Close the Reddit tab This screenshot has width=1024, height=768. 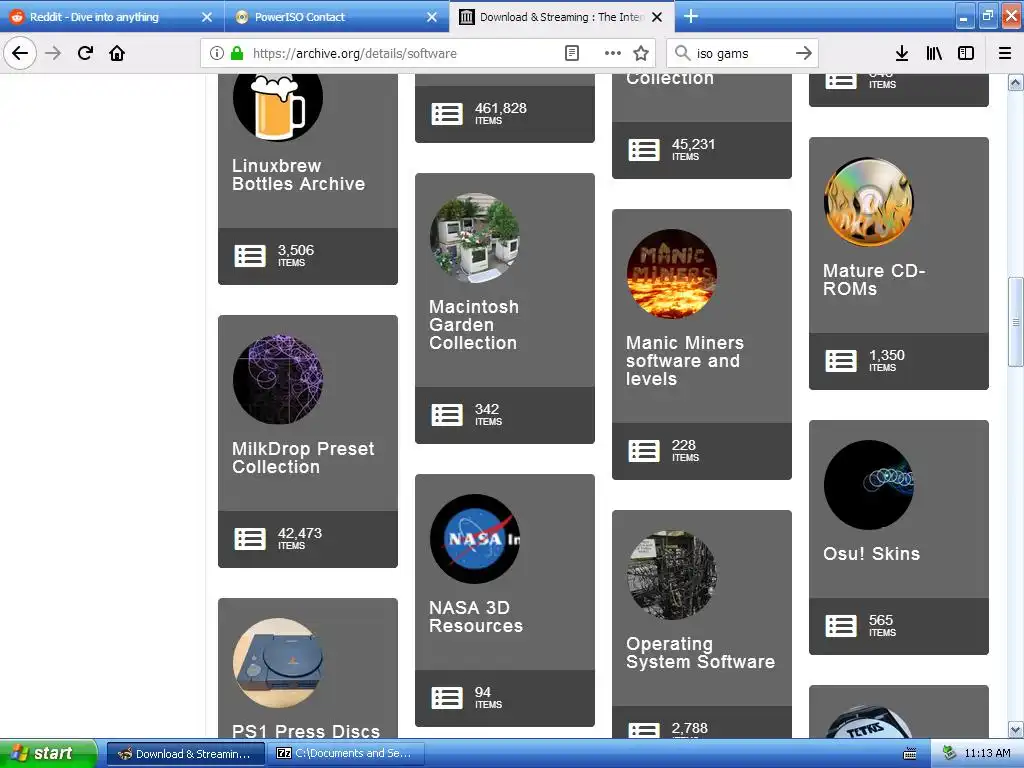(x=207, y=17)
